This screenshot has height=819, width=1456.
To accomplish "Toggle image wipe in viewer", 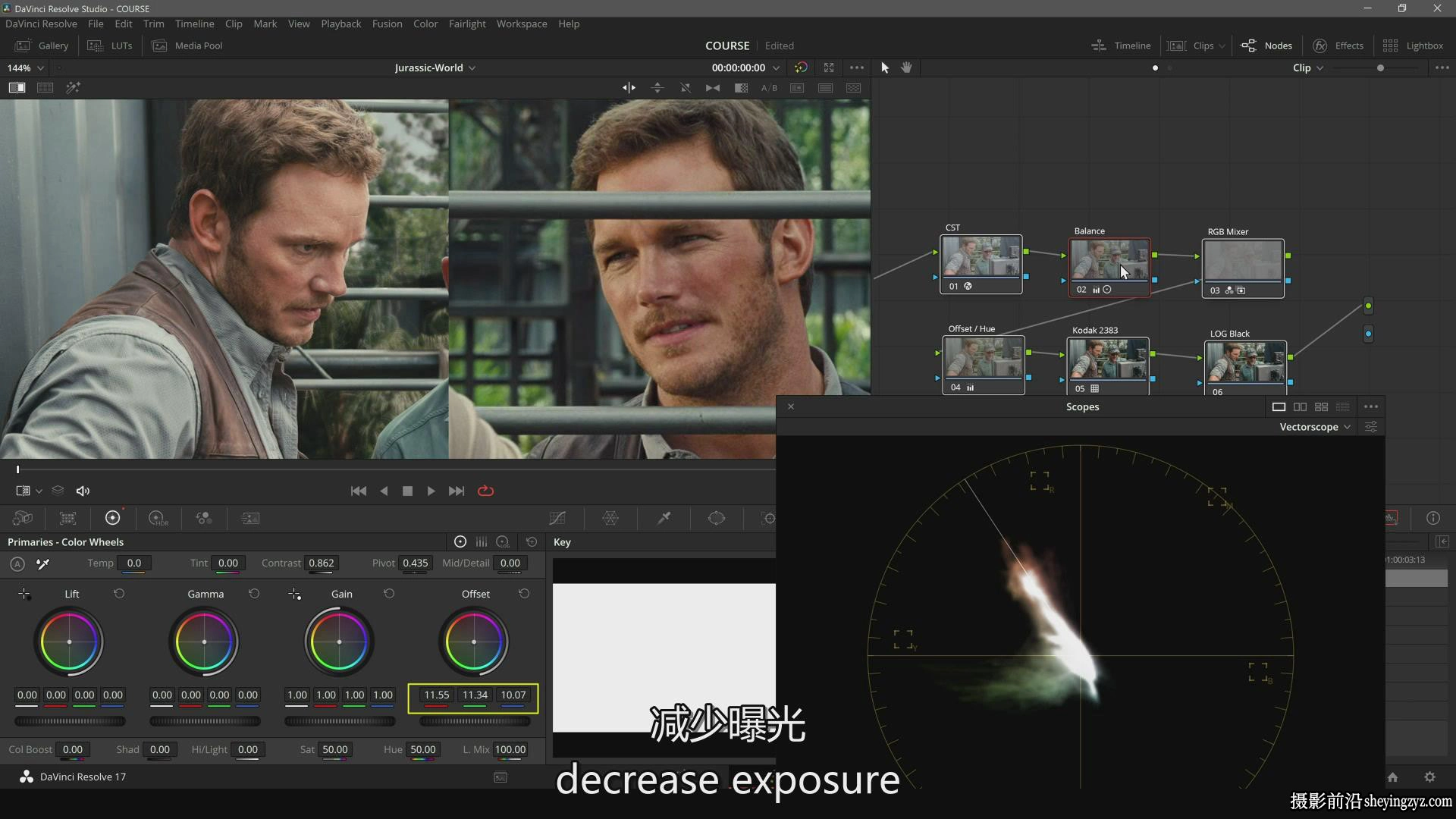I will (x=17, y=88).
